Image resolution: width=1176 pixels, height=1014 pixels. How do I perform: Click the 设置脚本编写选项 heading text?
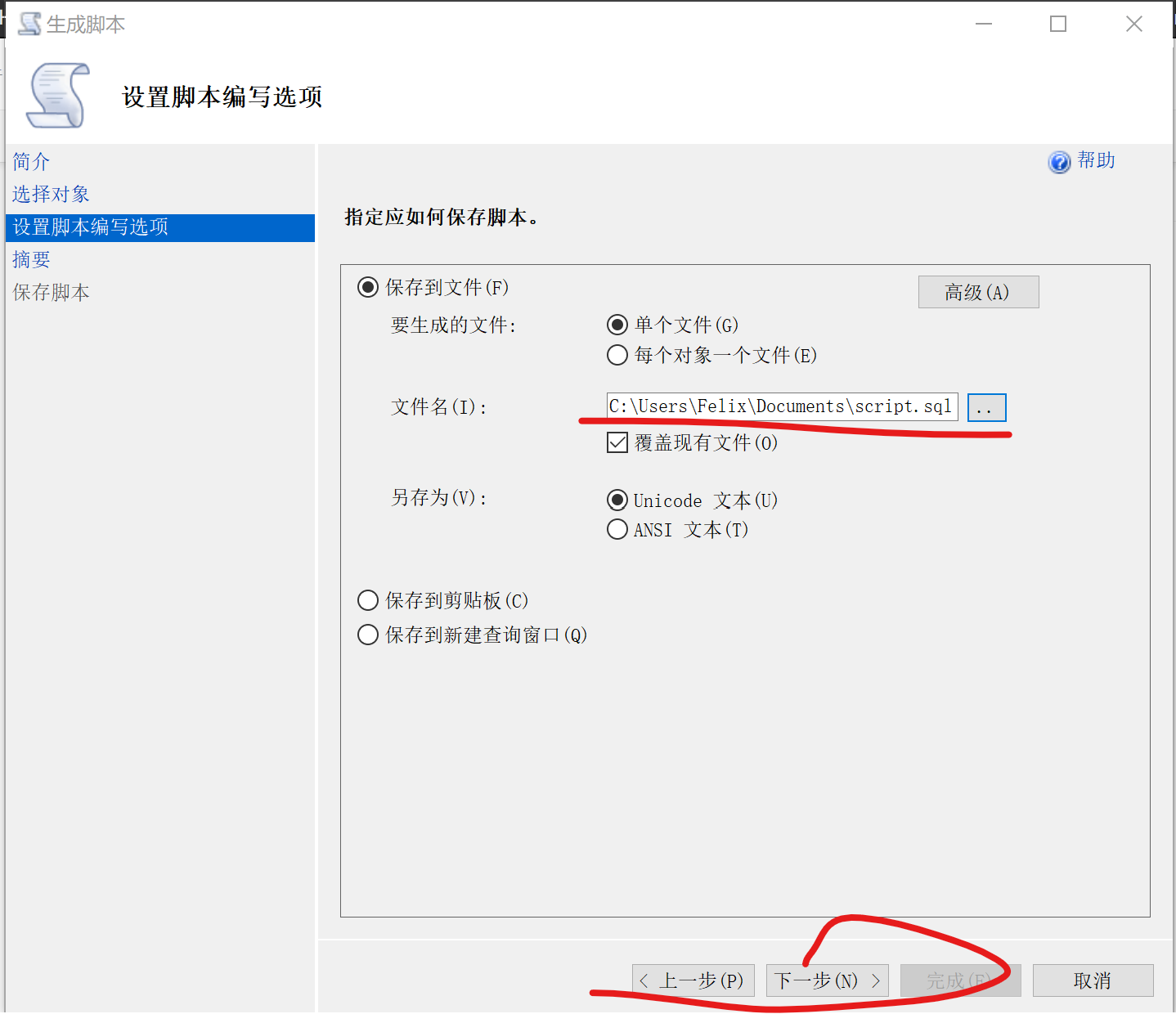[222, 97]
